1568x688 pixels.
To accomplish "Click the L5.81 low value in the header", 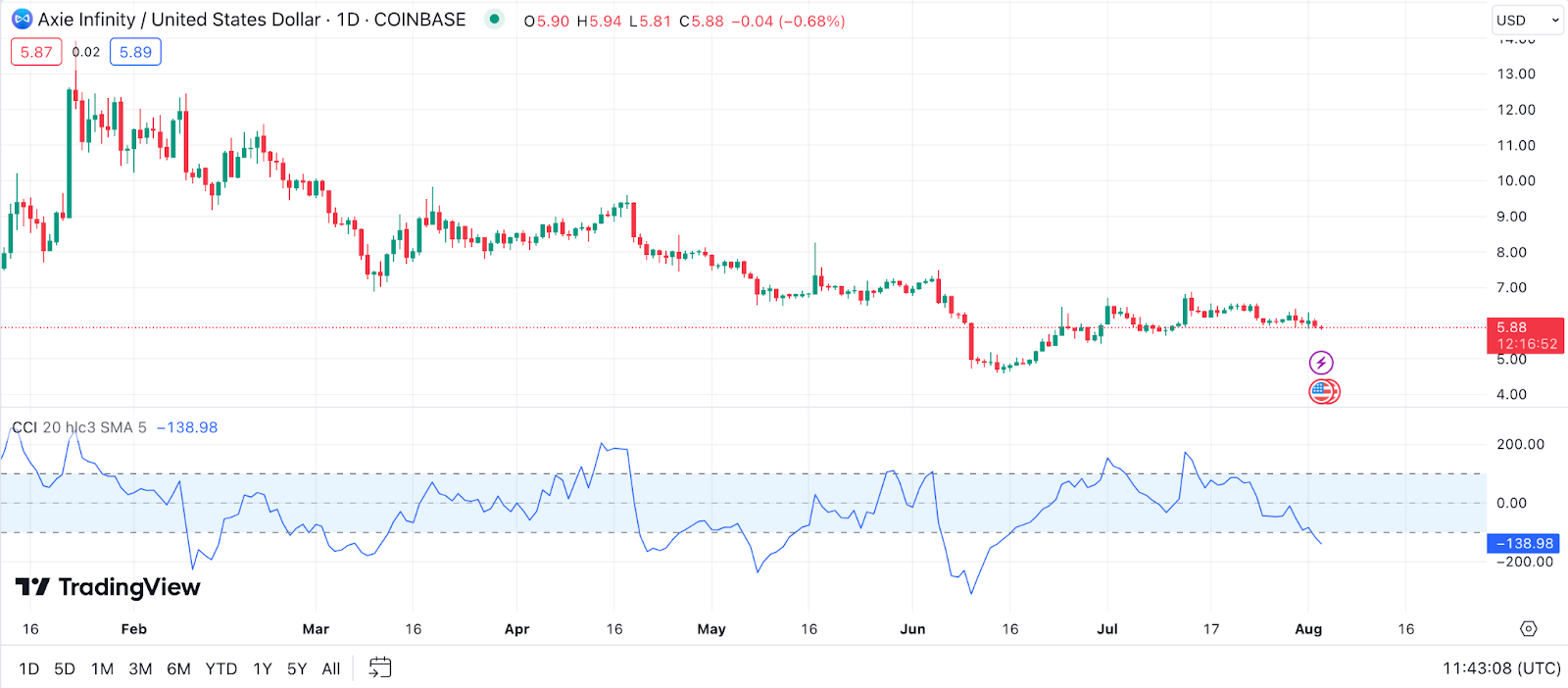I will [x=651, y=21].
